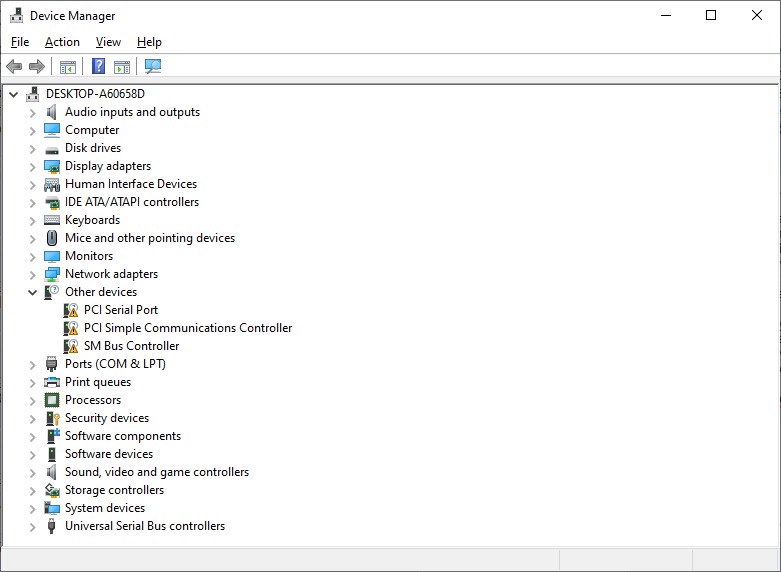Click the Audio inputs and outputs speaker icon

pos(52,112)
